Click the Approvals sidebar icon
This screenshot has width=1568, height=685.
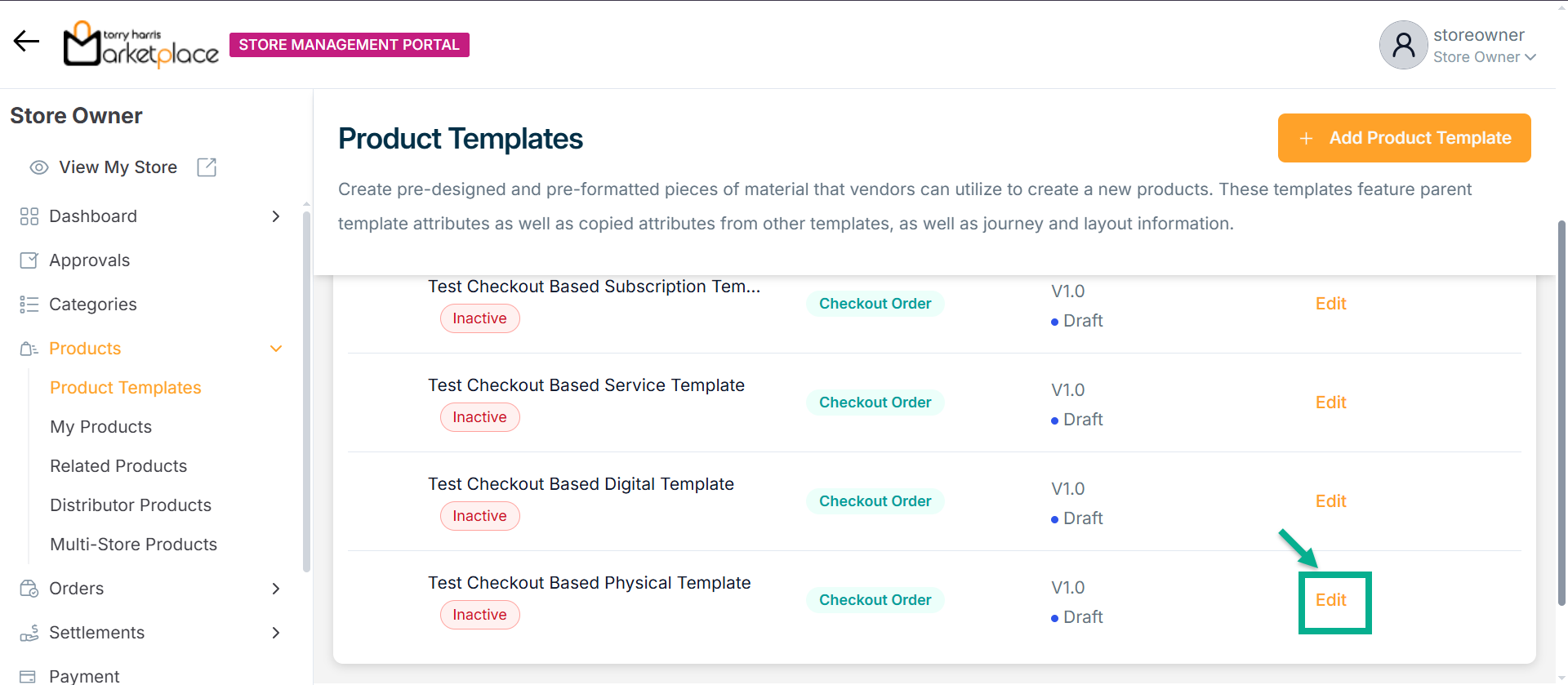coord(29,260)
